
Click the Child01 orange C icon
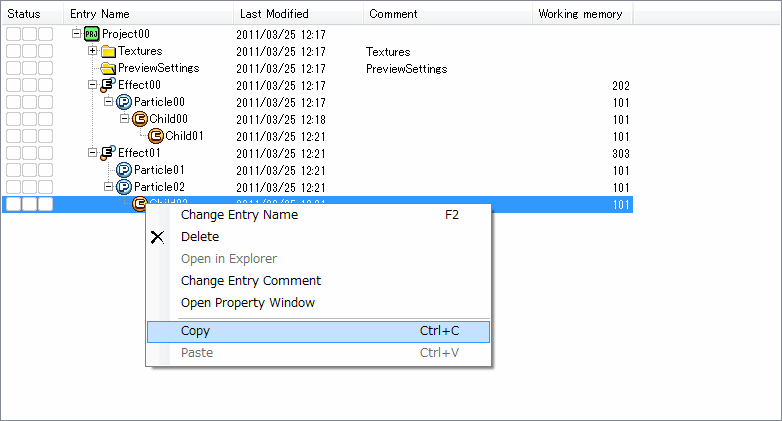tap(156, 136)
